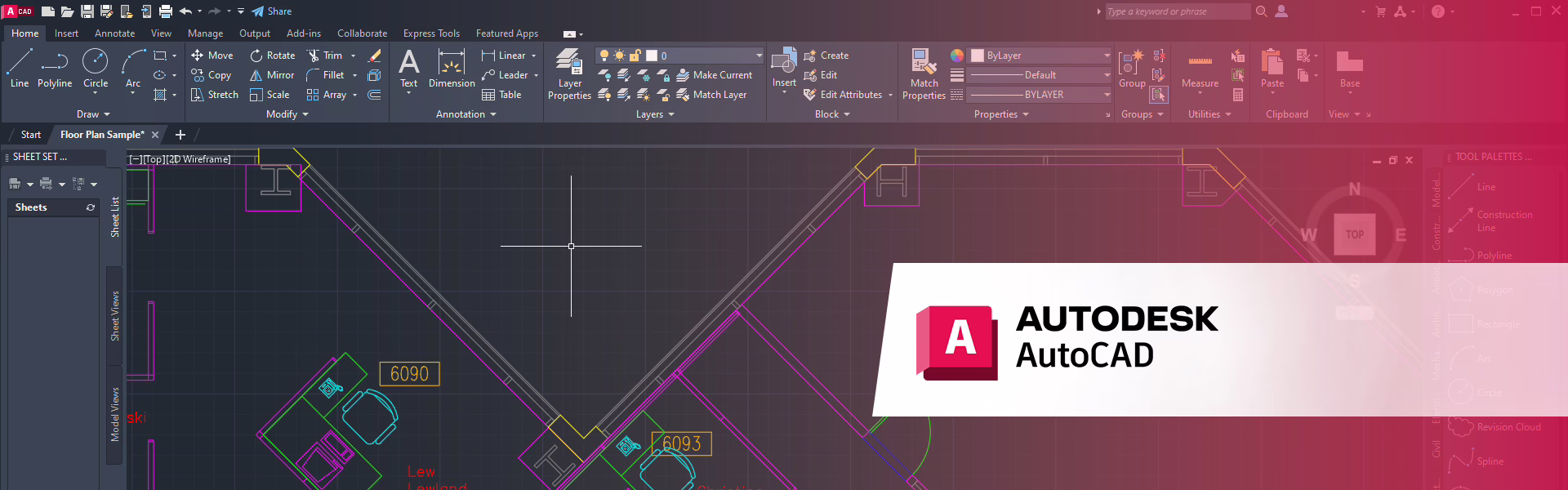Select the Circle tool
The image size is (1568, 490).
96,67
